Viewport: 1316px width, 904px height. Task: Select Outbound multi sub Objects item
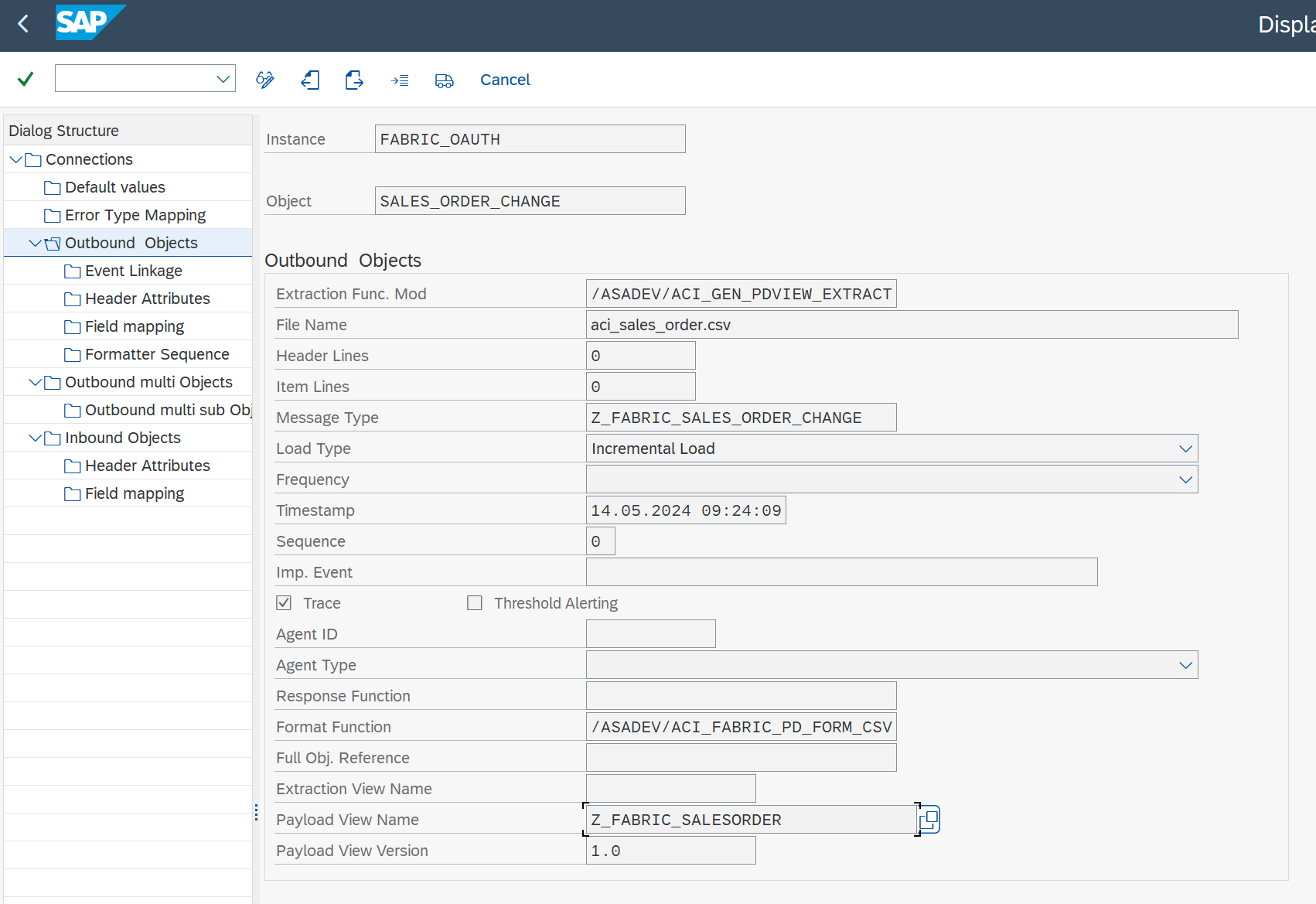pyautogui.click(x=168, y=410)
